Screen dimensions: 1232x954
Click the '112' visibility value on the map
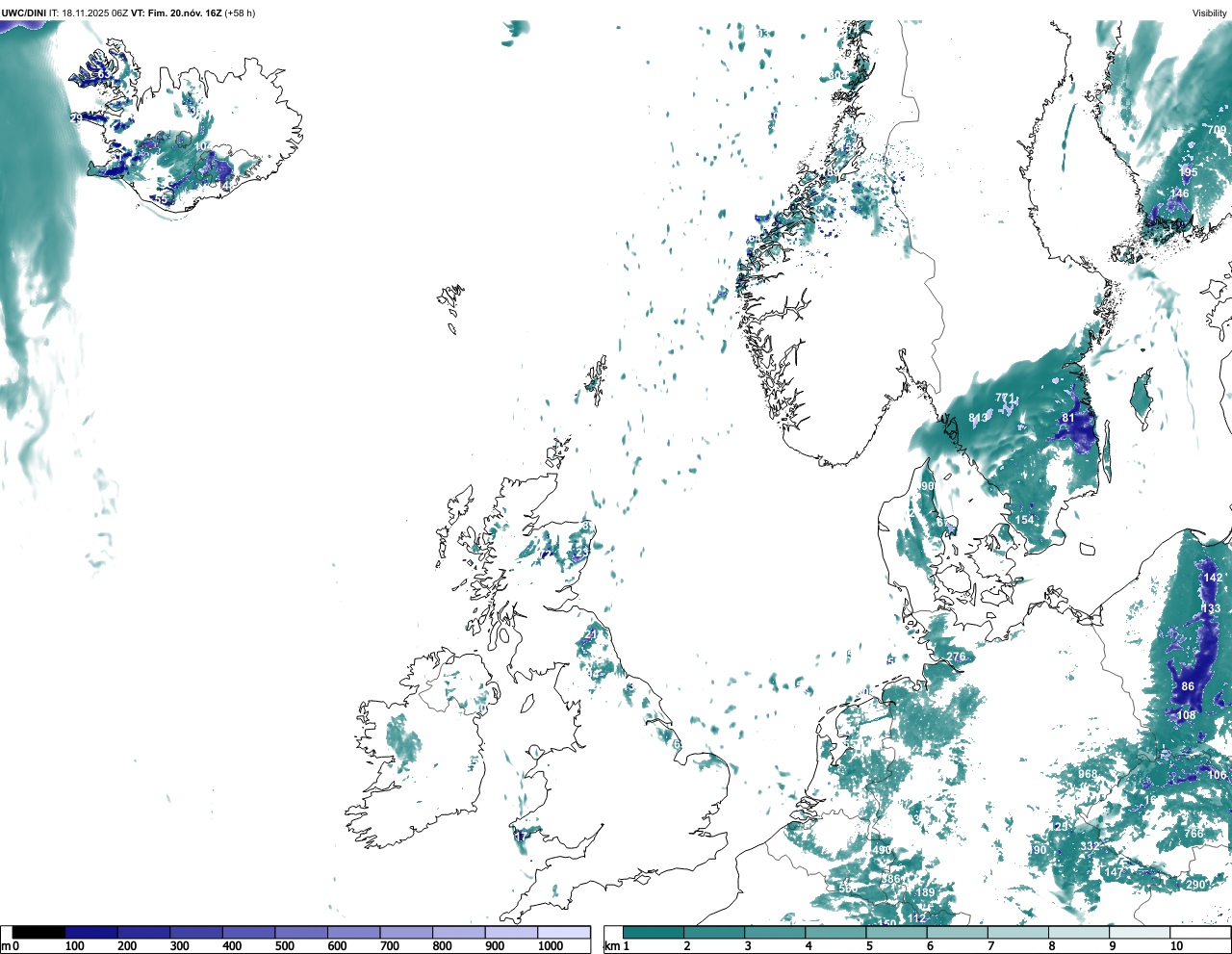(x=916, y=918)
